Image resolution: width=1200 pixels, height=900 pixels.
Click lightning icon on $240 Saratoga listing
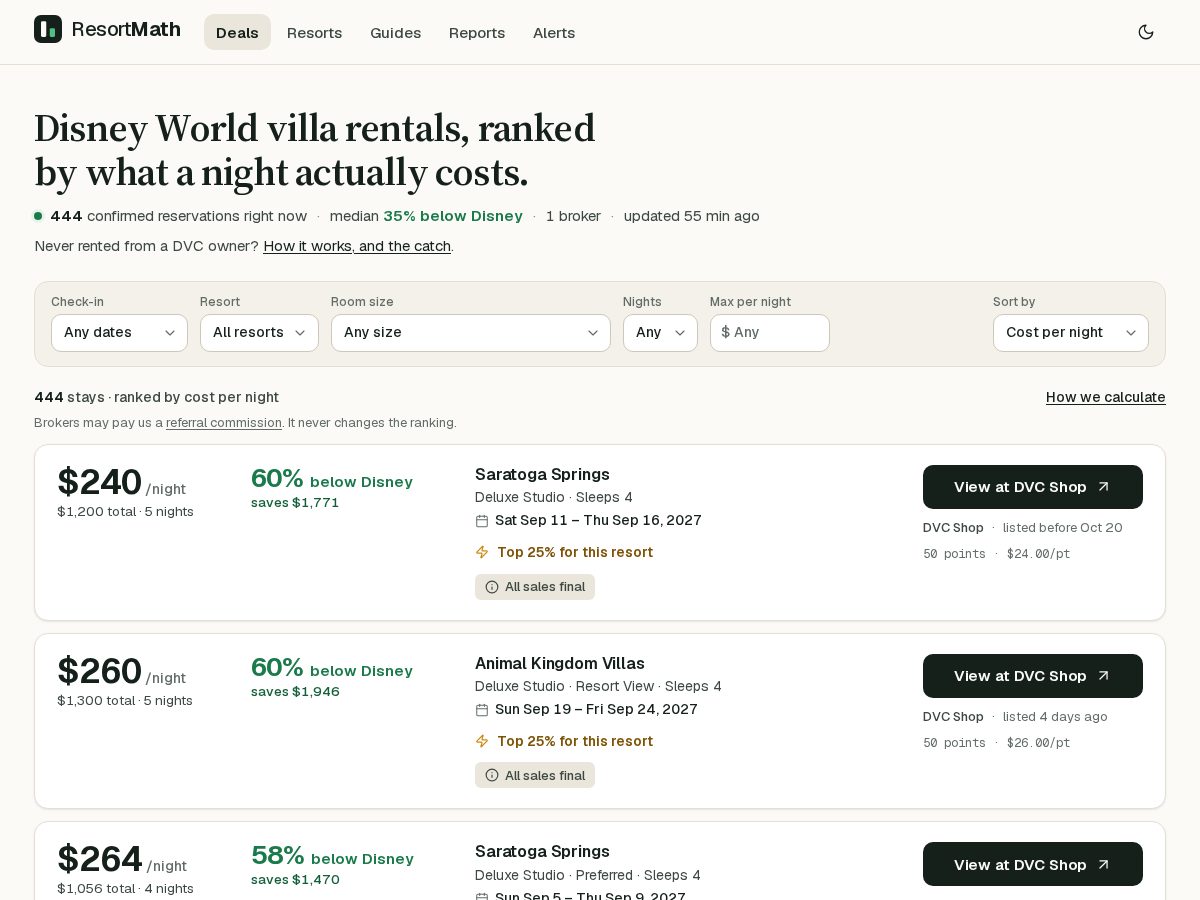(482, 552)
